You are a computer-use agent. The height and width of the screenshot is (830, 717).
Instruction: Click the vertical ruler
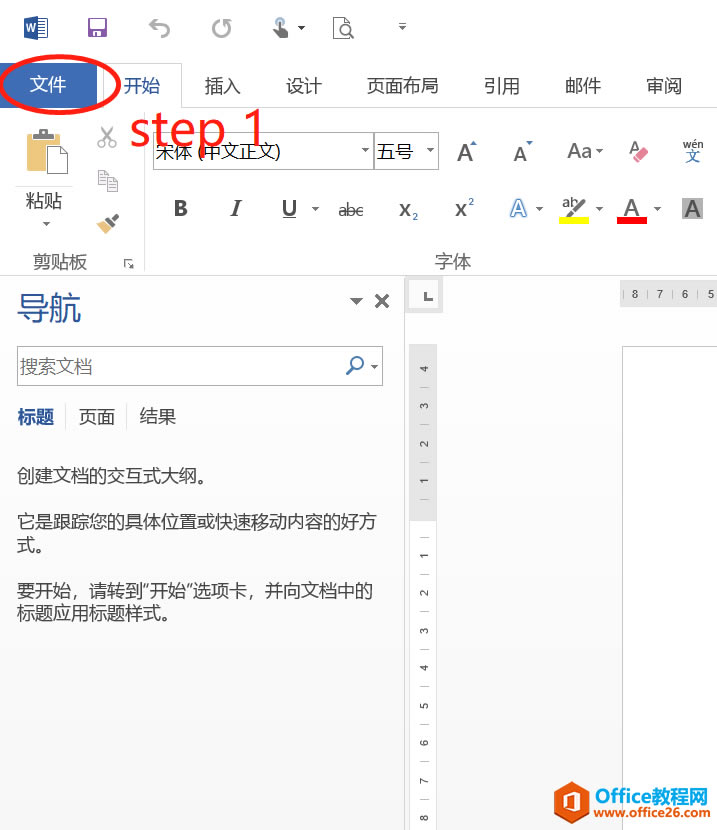[x=423, y=587]
